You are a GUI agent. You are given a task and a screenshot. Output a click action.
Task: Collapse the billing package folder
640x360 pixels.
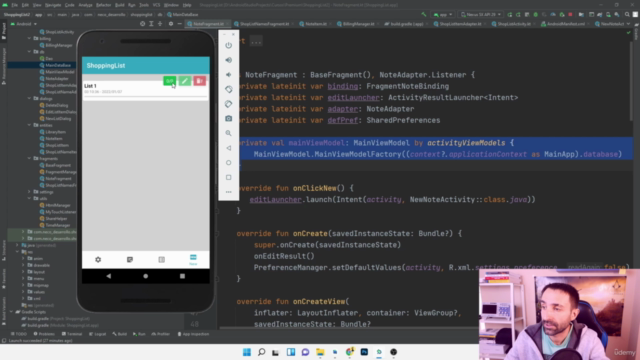click(x=29, y=38)
